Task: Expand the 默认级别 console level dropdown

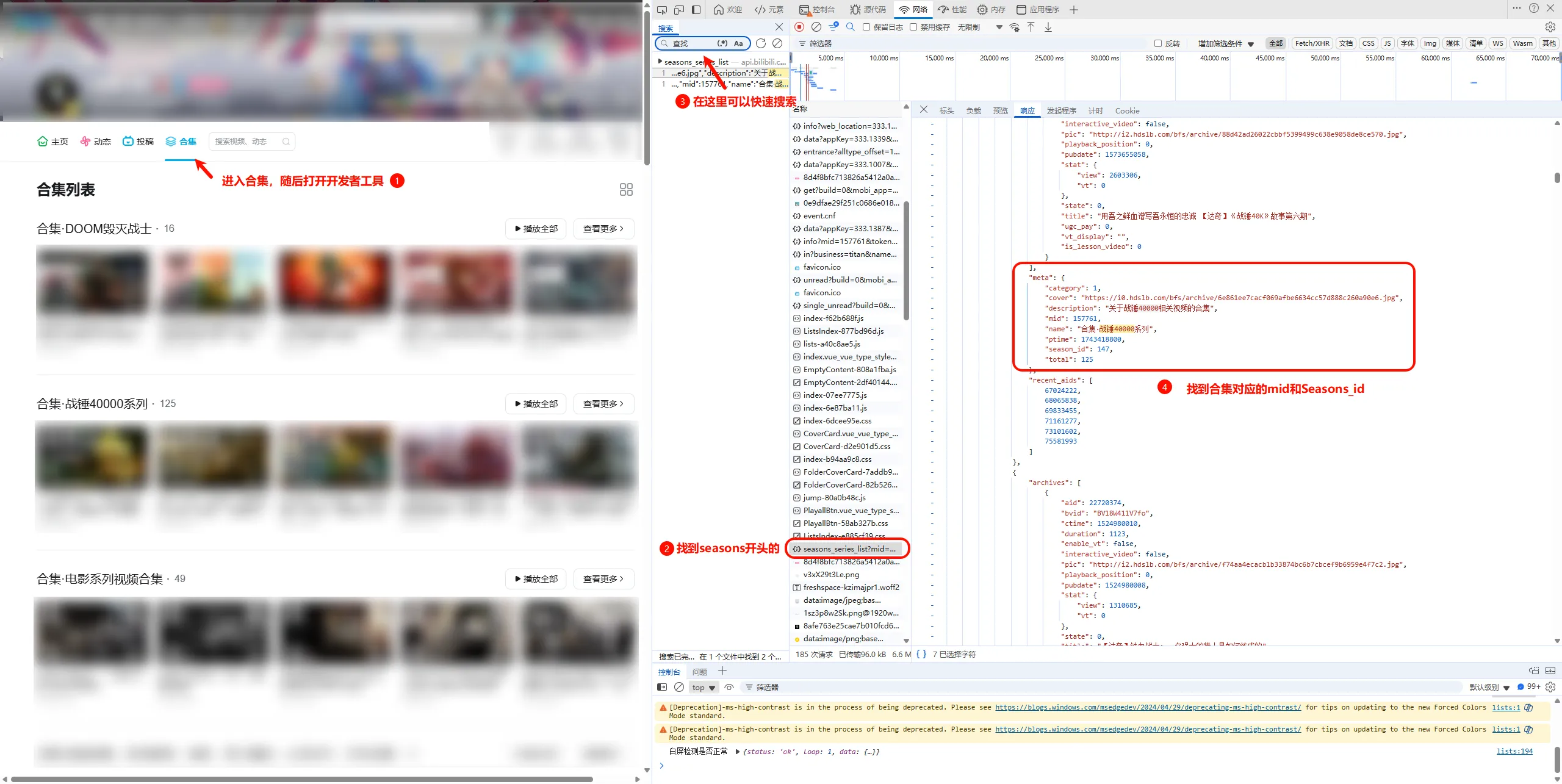Action: 1489,687
